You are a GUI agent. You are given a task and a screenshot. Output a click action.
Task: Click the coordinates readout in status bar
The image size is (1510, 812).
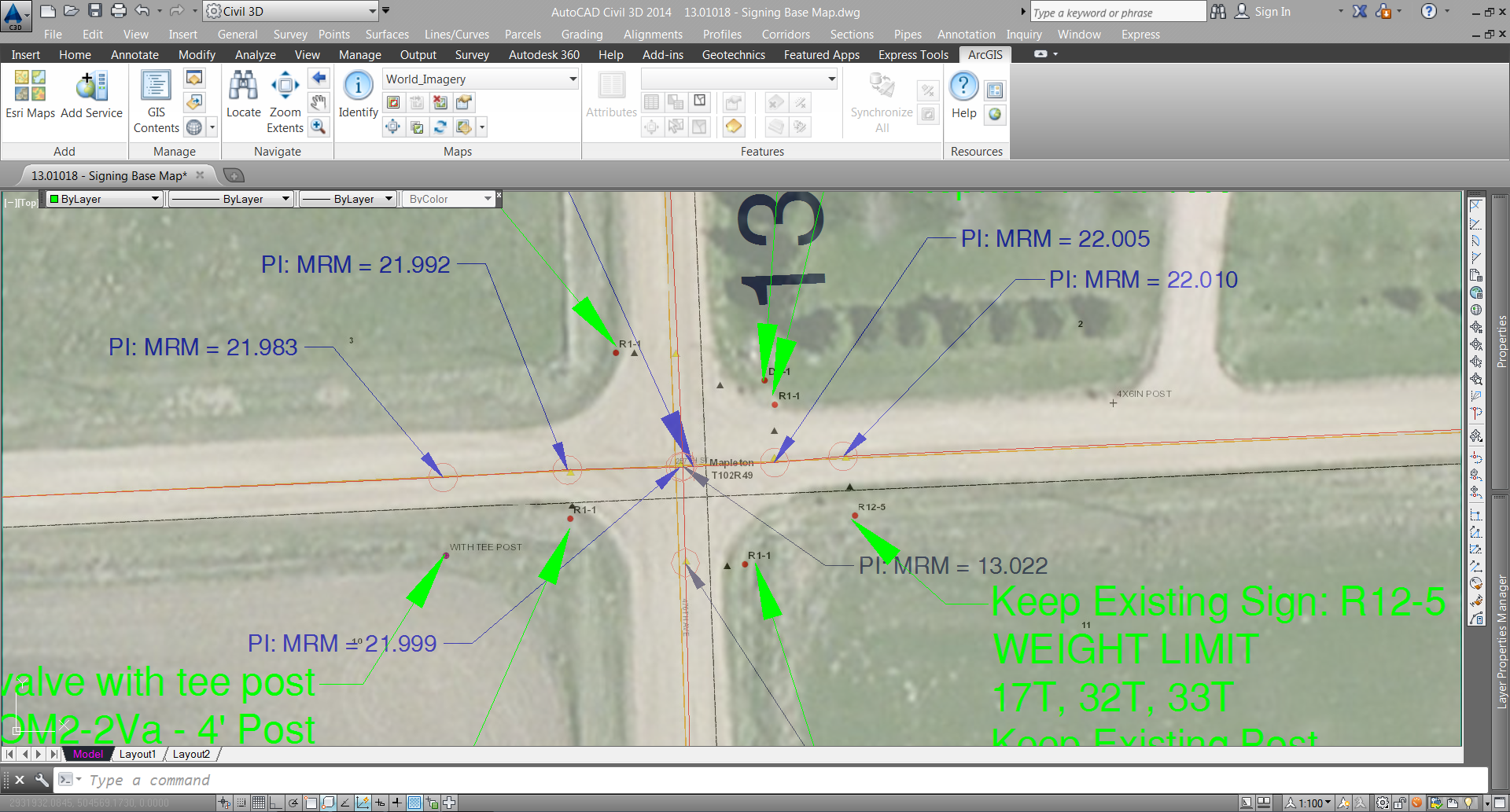[89, 803]
